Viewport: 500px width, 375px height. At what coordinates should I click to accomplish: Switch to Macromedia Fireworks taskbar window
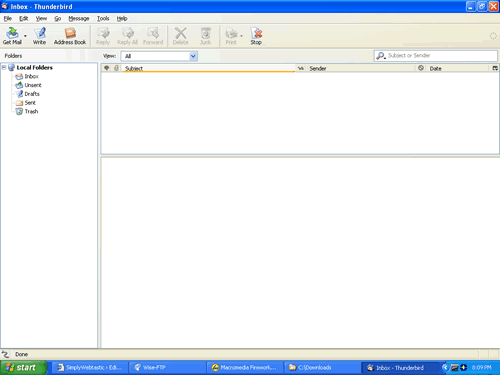point(245,367)
